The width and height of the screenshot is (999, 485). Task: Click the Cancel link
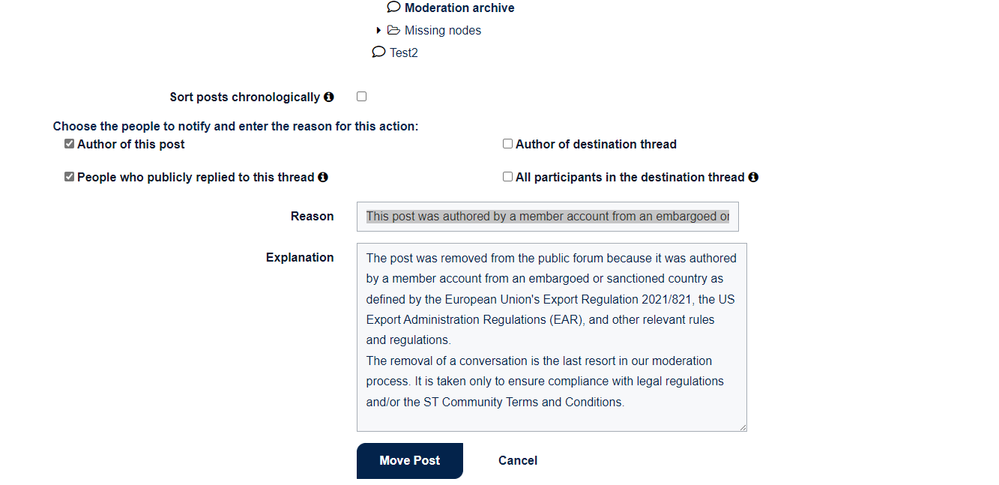pos(517,461)
